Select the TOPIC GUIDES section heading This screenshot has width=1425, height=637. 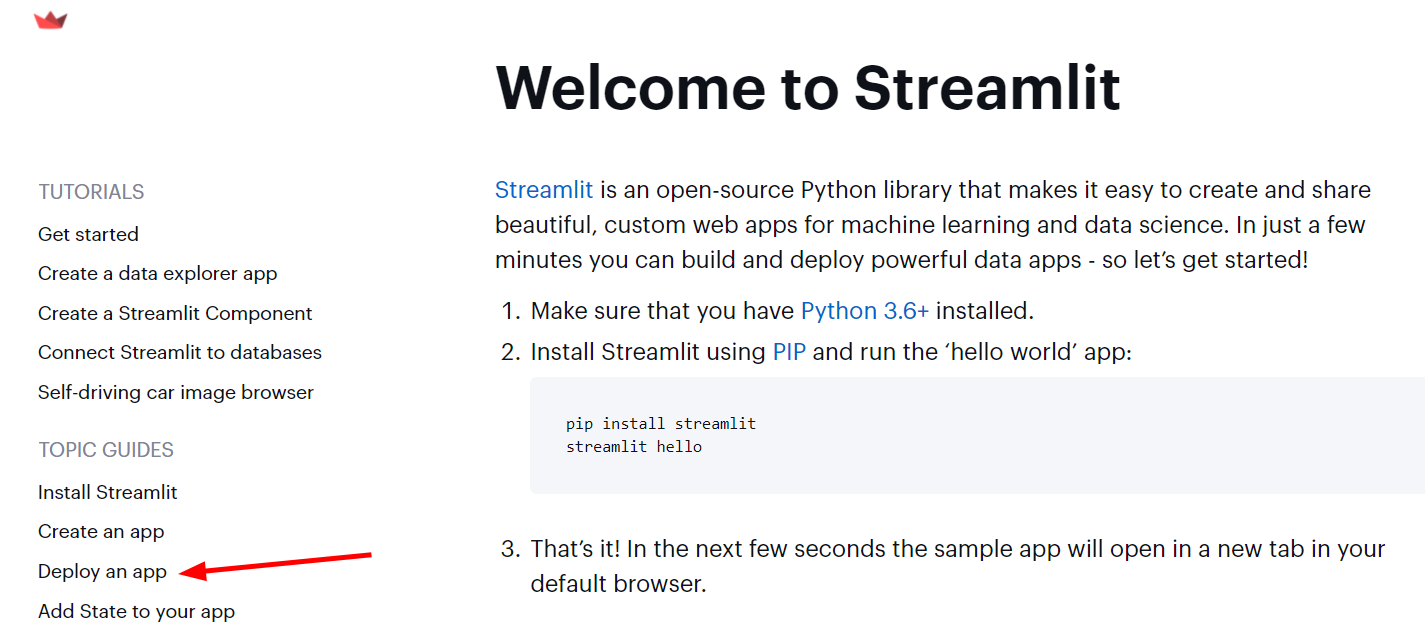(106, 450)
